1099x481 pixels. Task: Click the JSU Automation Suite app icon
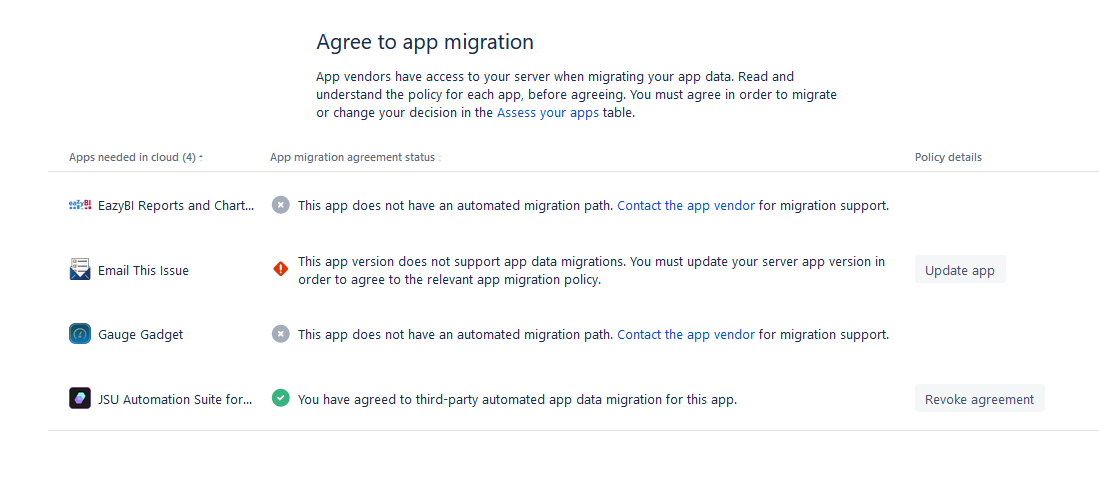tap(80, 399)
